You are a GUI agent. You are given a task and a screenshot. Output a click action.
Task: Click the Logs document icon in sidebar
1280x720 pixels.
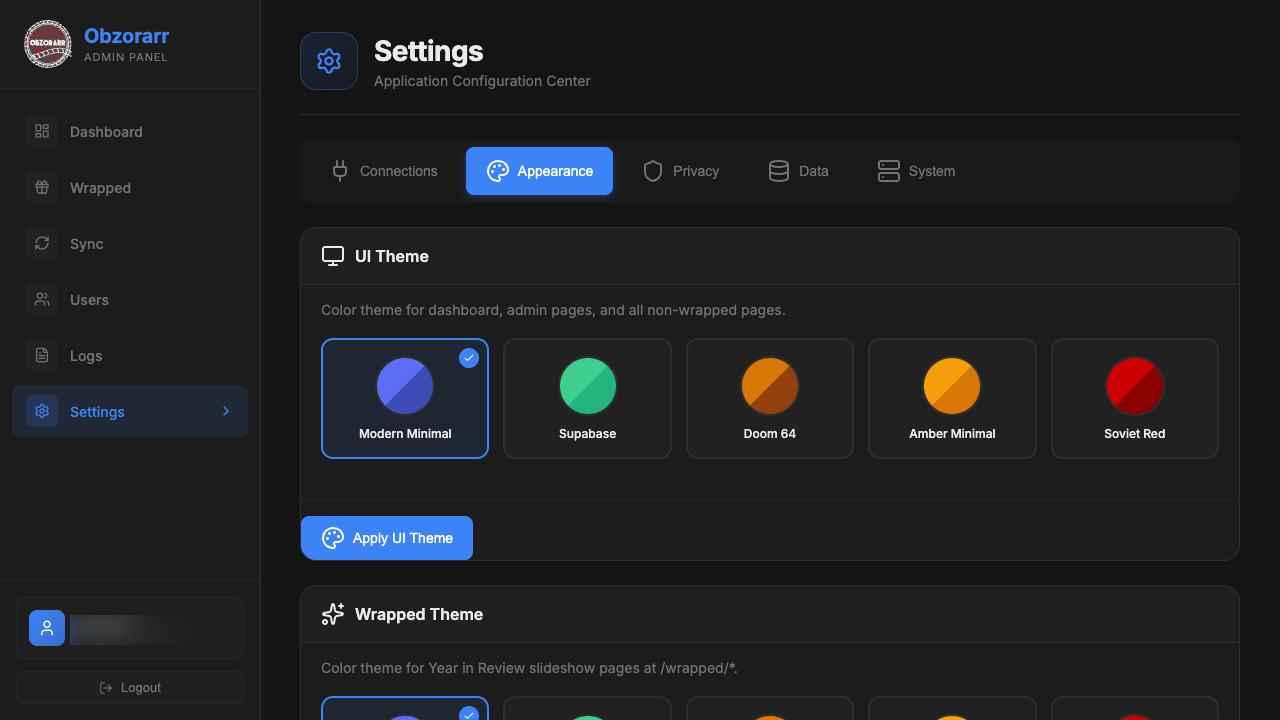click(42, 355)
